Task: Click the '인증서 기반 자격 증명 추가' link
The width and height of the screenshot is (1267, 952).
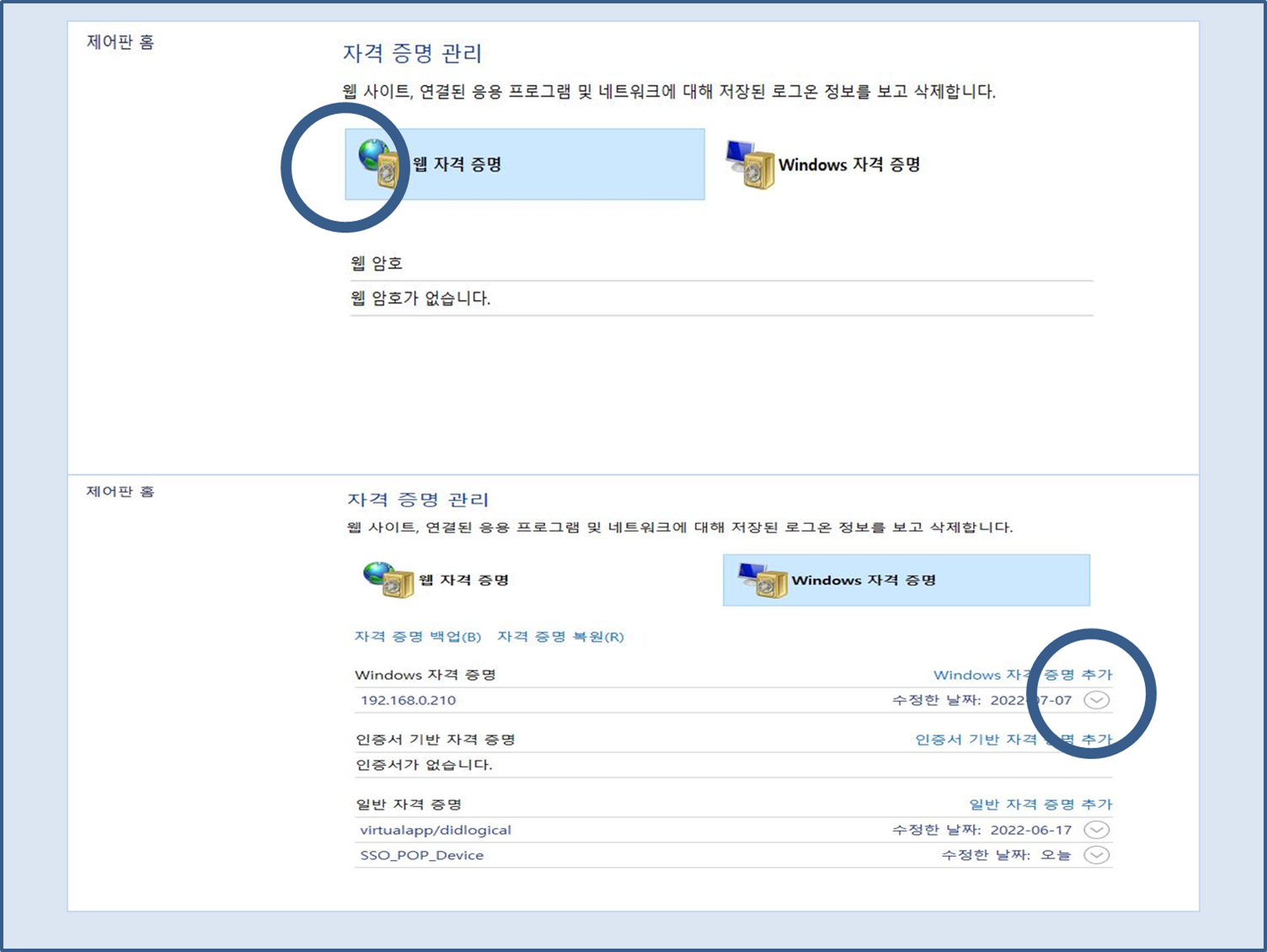Action: click(x=1013, y=739)
